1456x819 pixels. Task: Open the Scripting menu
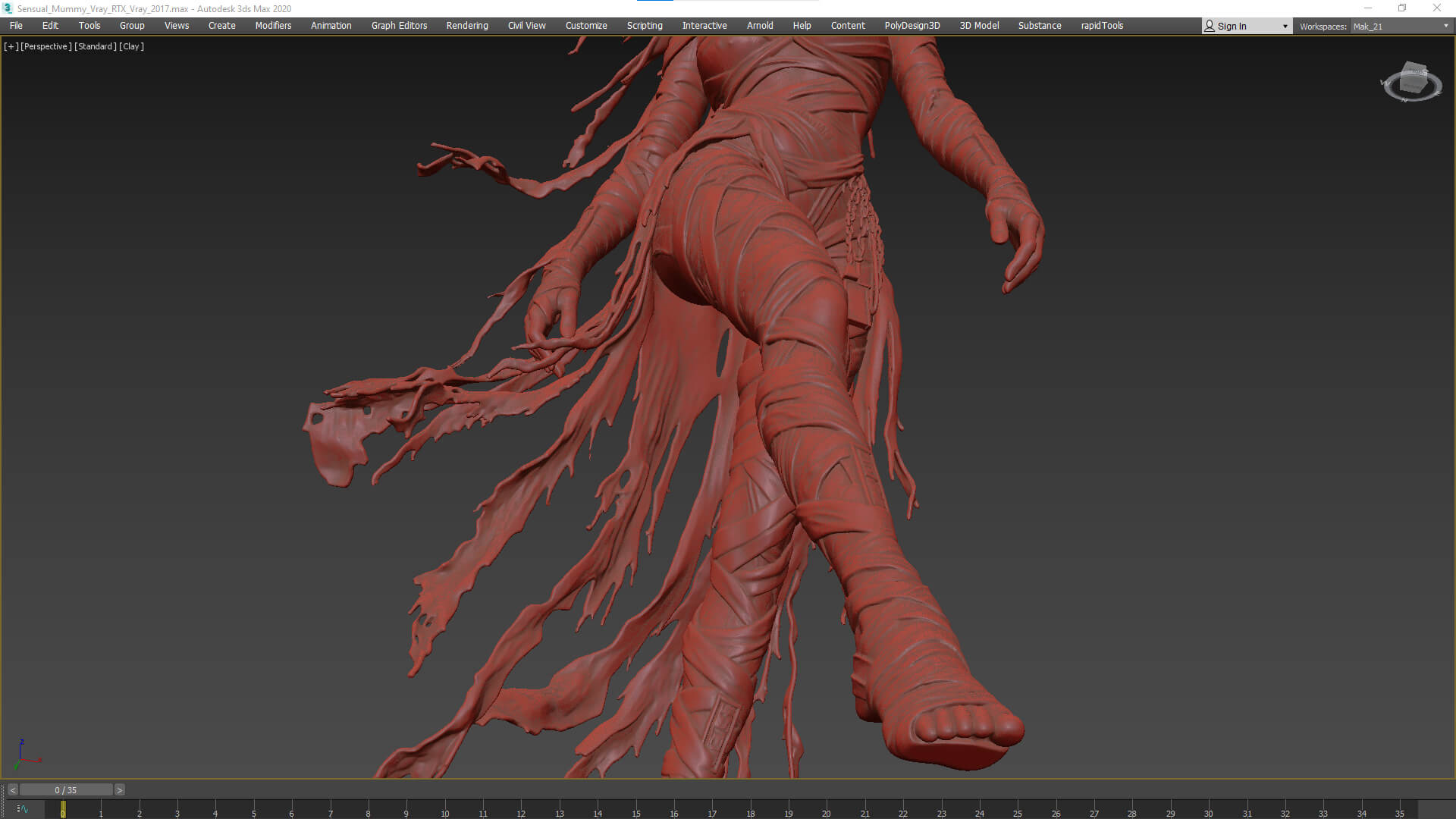[x=645, y=26]
